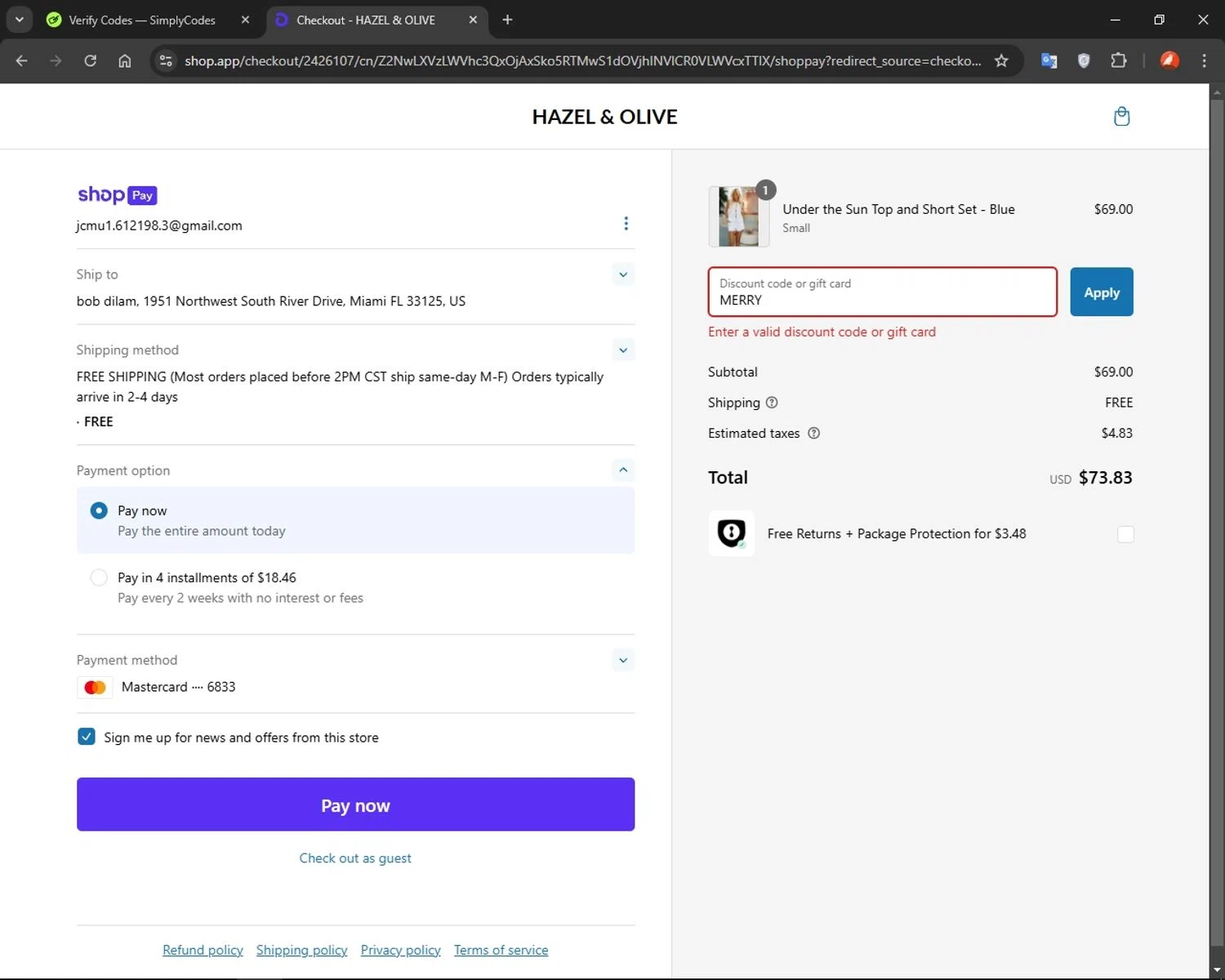Click the Mastercard card icon
This screenshot has width=1225, height=980.
[95, 688]
